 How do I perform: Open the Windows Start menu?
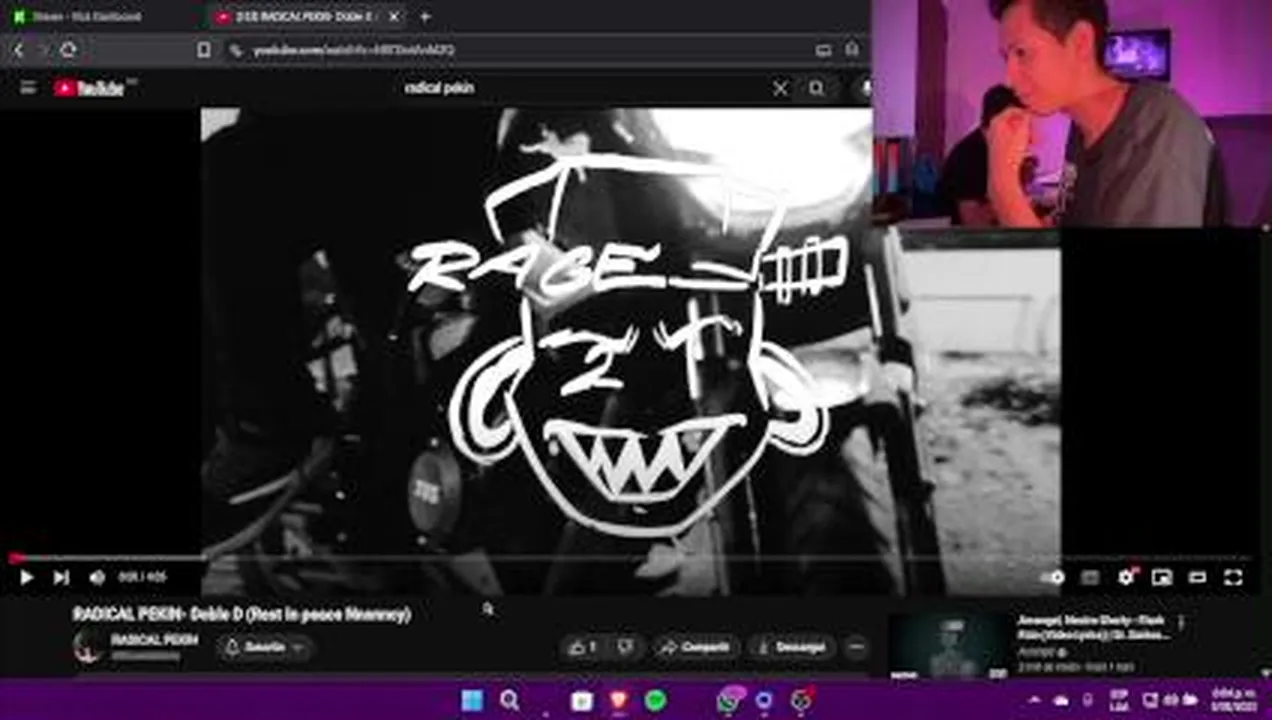tap(472, 700)
